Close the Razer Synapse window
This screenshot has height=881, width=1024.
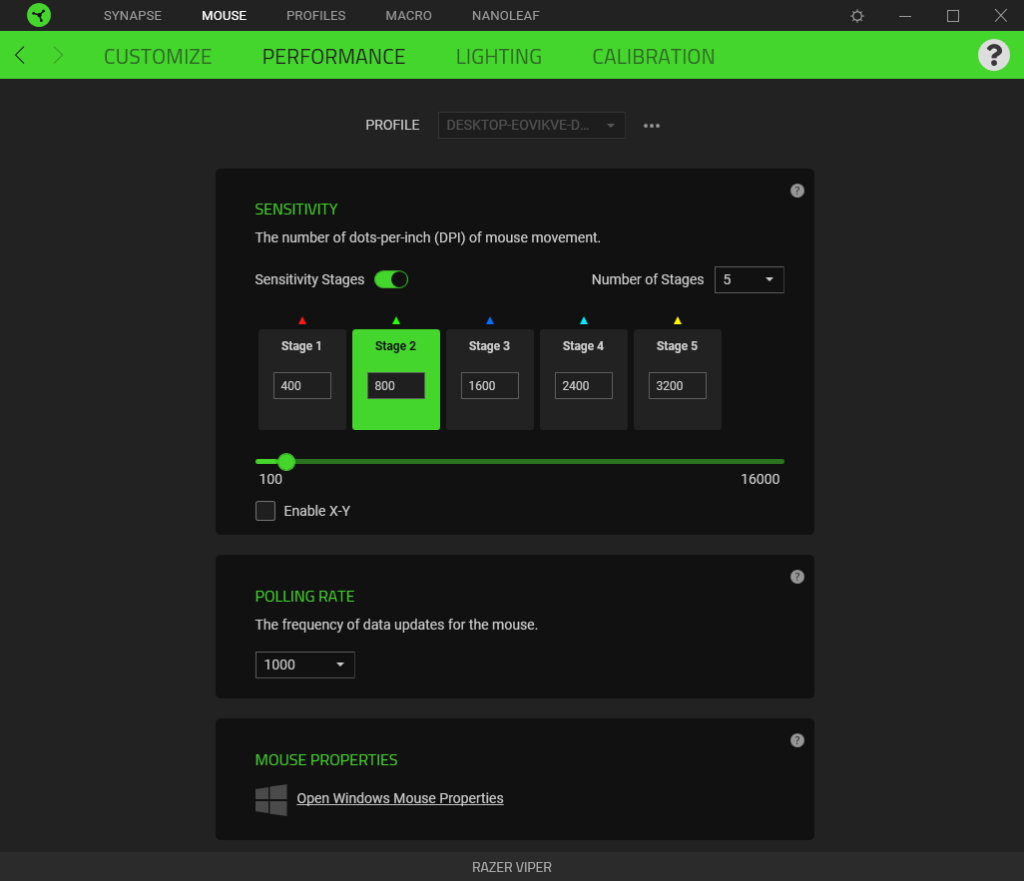coord(1000,16)
